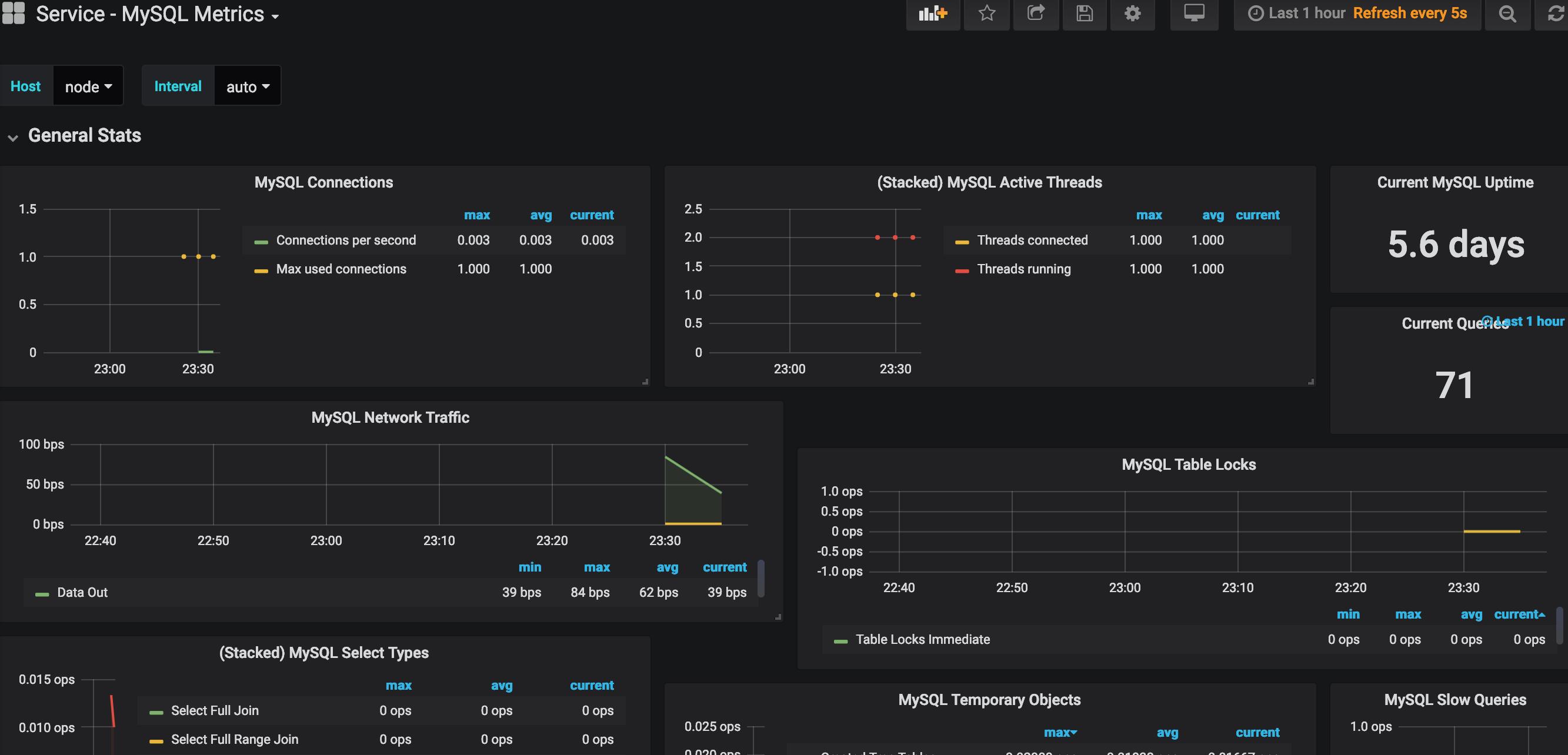This screenshot has height=755, width=1568.
Task: Click the 62 bps avg value
Action: [x=658, y=593]
